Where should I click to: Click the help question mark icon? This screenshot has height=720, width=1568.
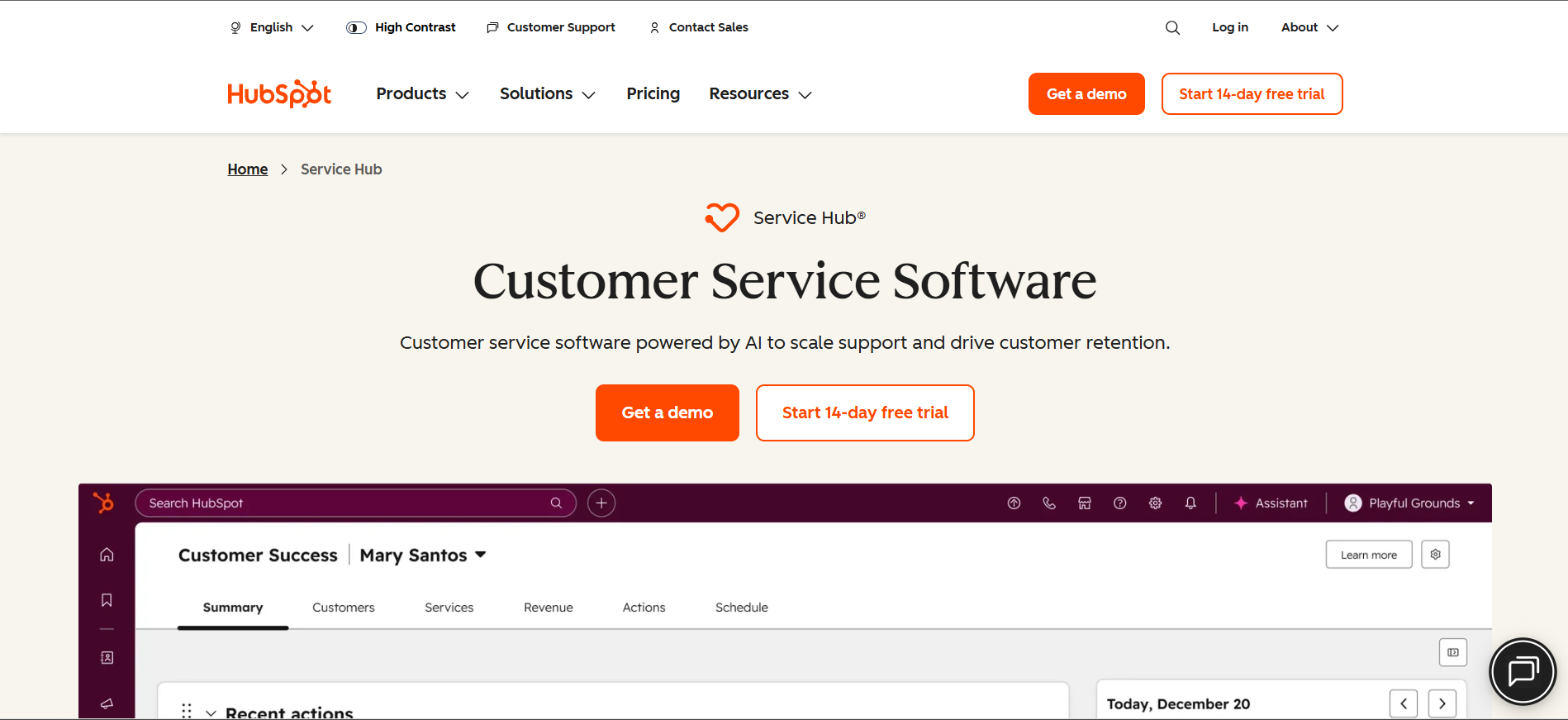click(x=1120, y=503)
